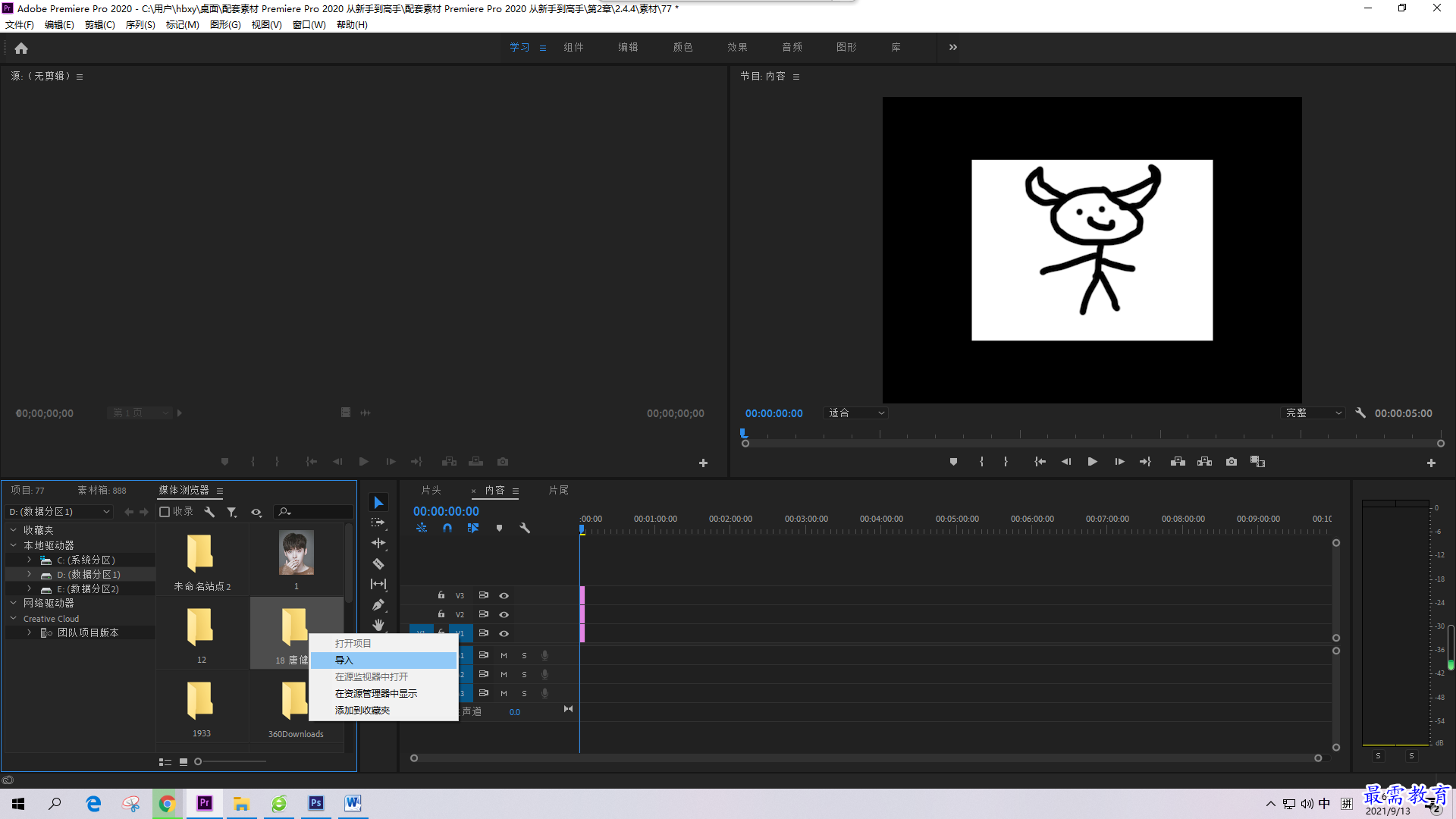Toggle V1 track visibility eye

504,634
